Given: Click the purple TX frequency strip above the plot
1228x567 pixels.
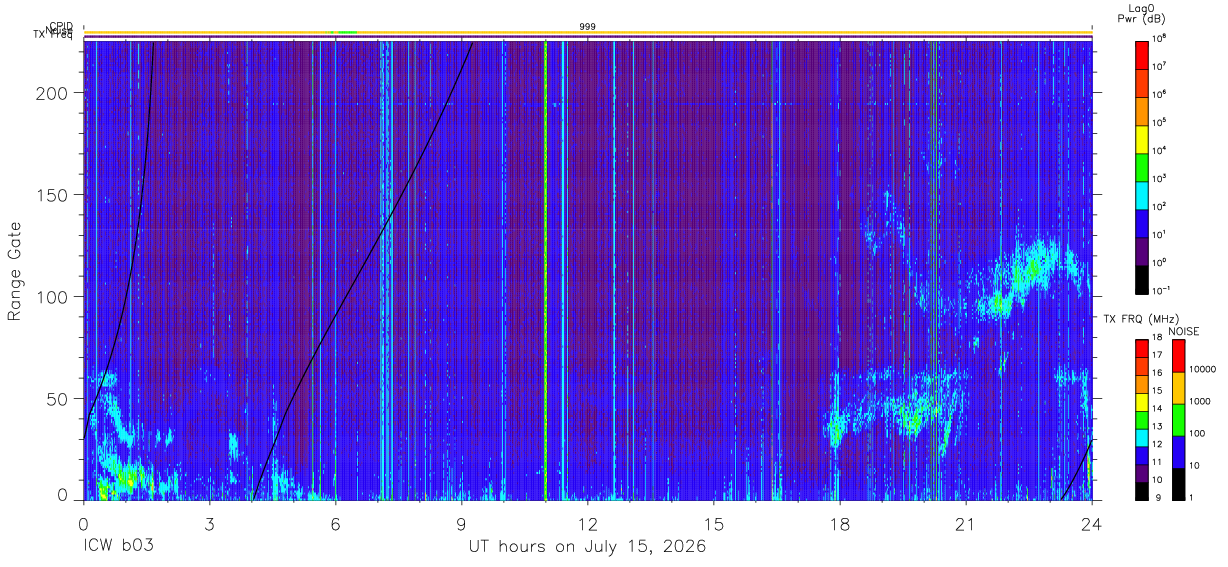Looking at the screenshot, I should click(587, 38).
